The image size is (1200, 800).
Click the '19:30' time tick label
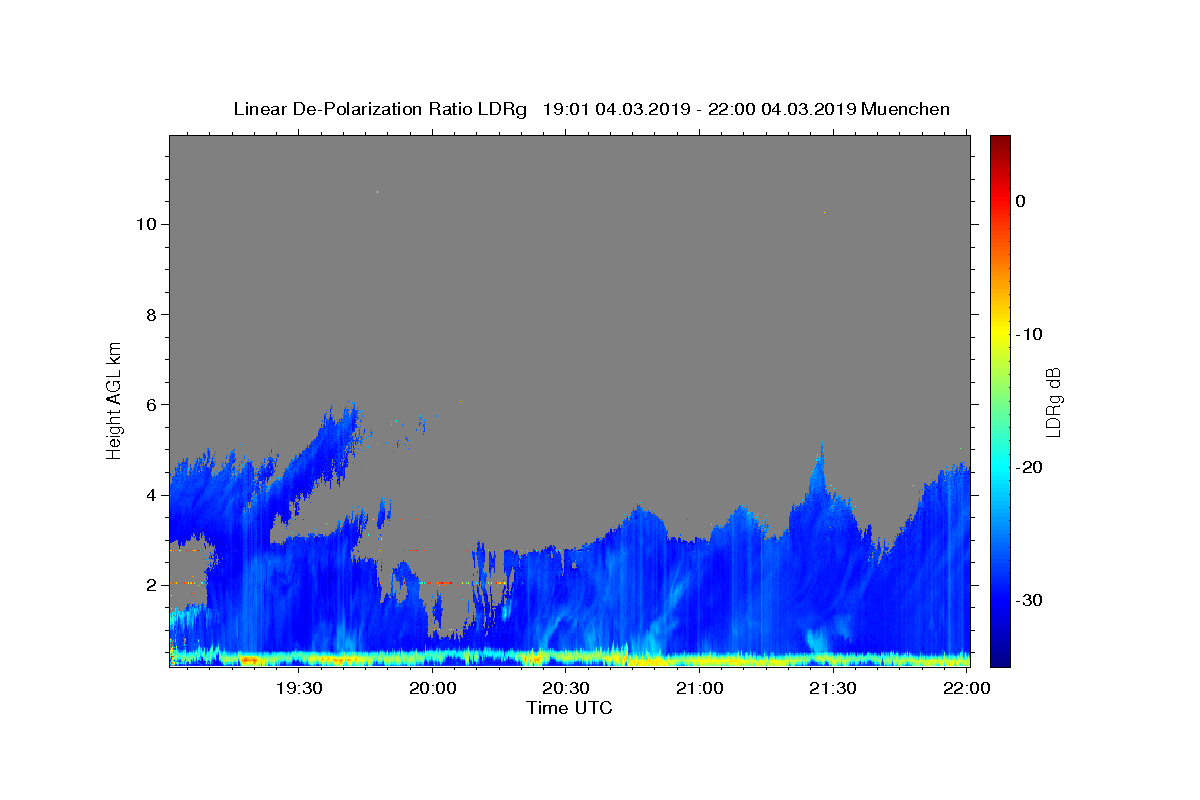(298, 688)
